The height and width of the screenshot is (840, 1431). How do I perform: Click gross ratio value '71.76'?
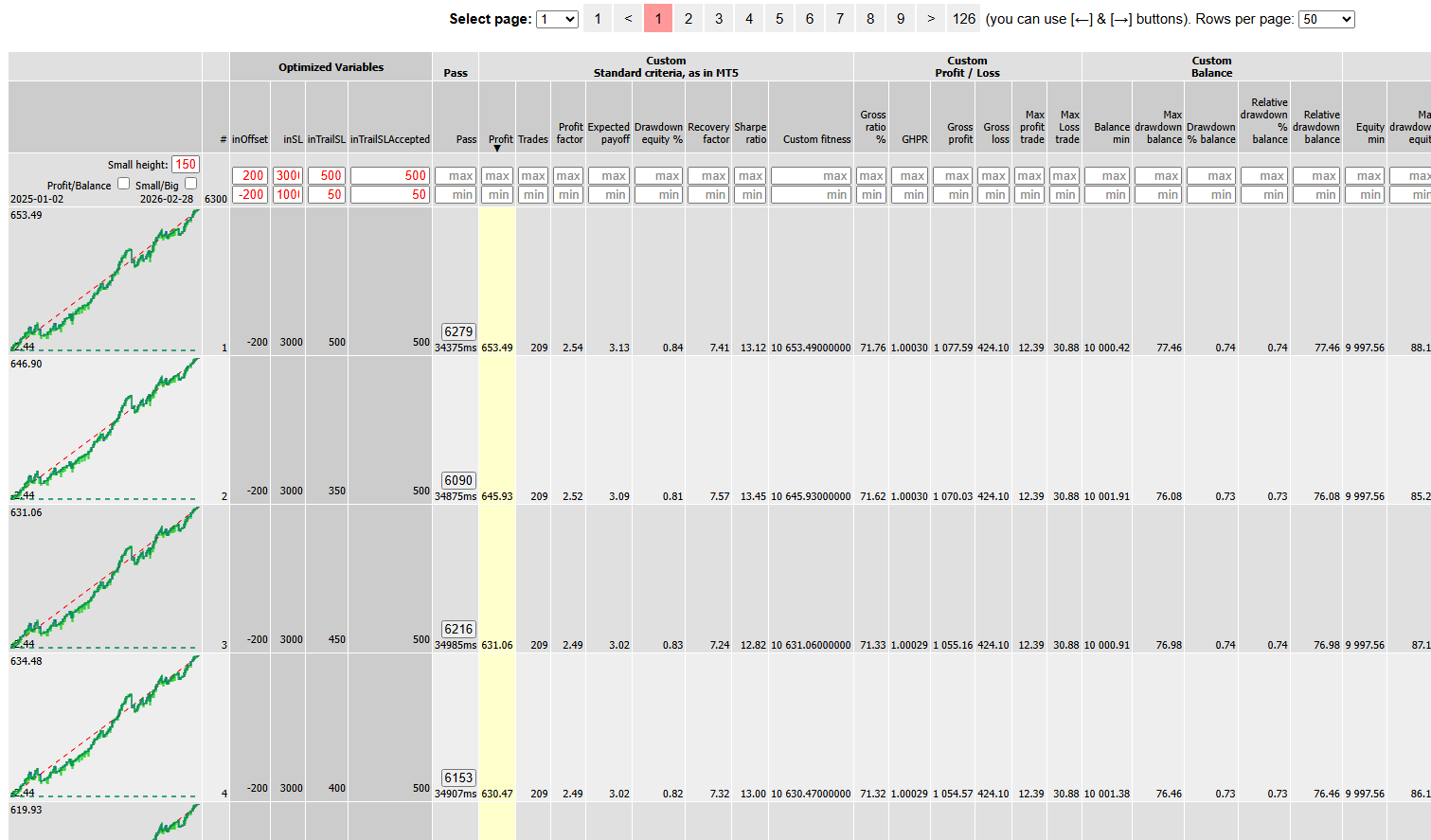click(x=873, y=348)
